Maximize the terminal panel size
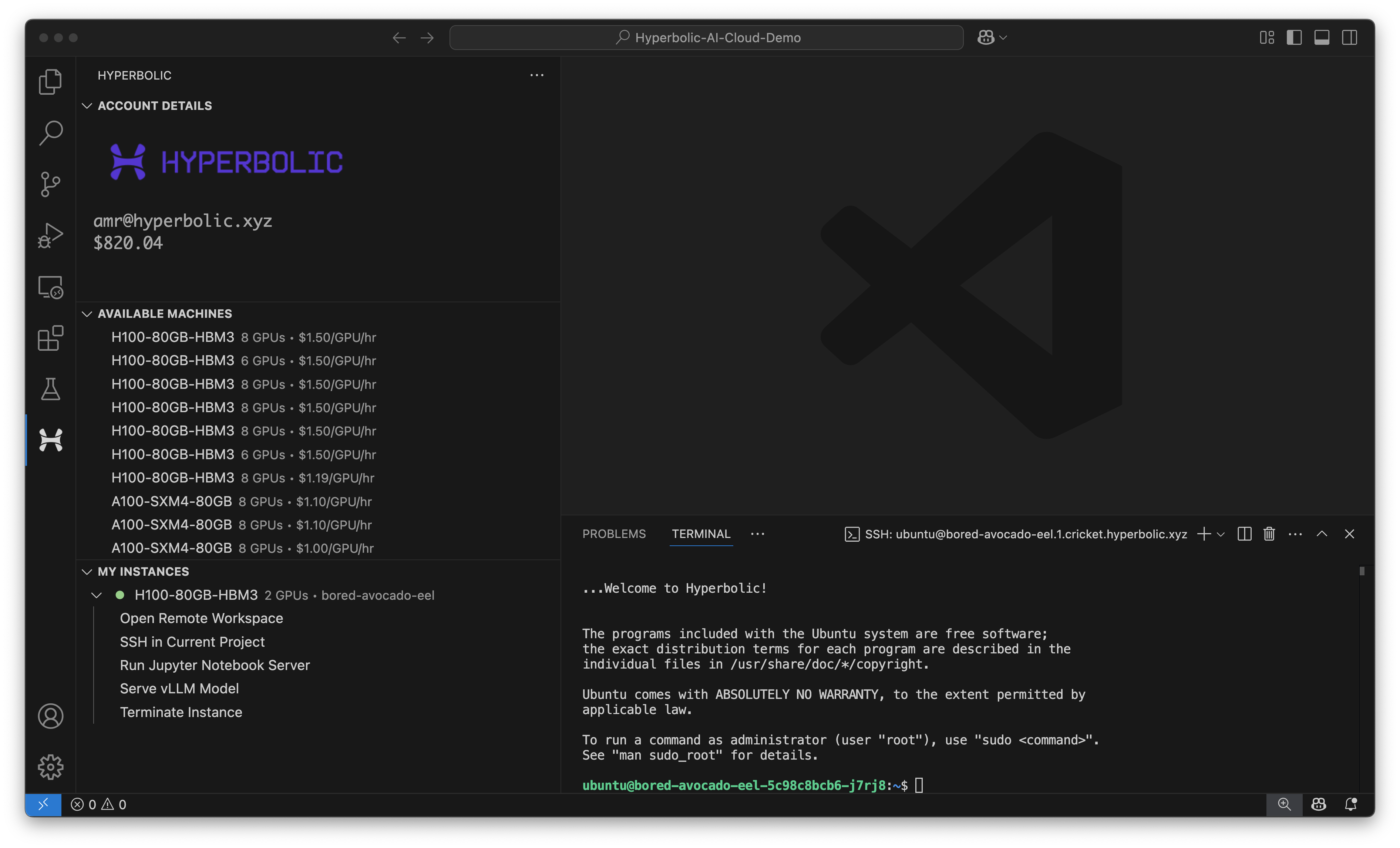 click(x=1322, y=534)
